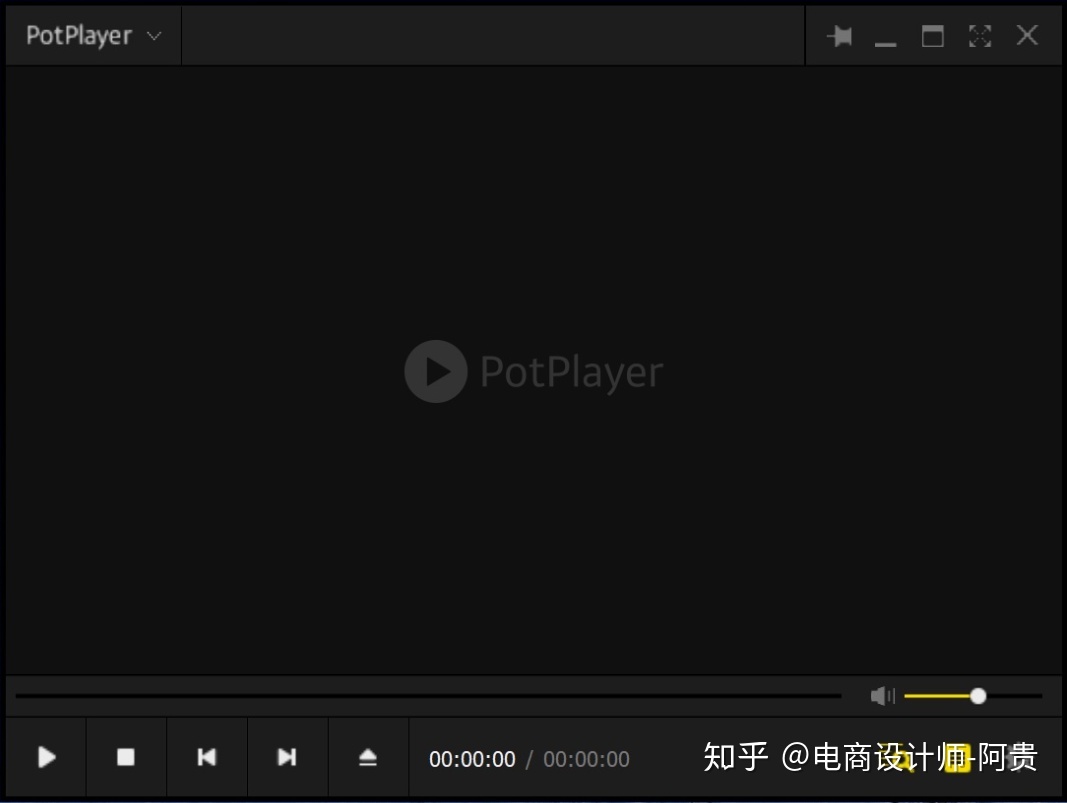Open a file with the eject button
1067x803 pixels.
(368, 757)
